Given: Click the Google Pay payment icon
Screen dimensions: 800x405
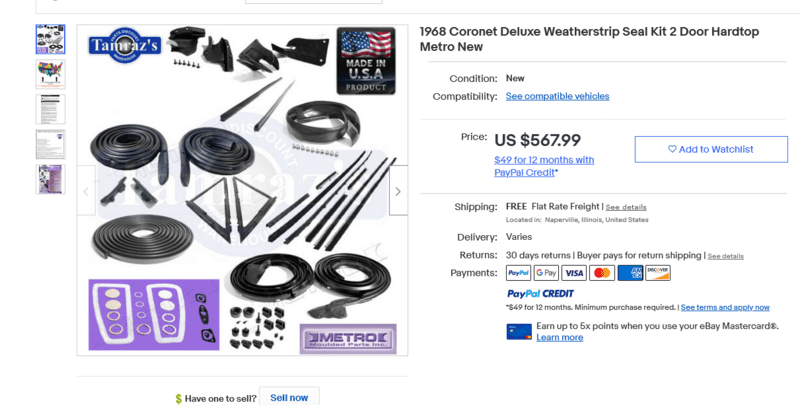Looking at the screenshot, I should [546, 273].
